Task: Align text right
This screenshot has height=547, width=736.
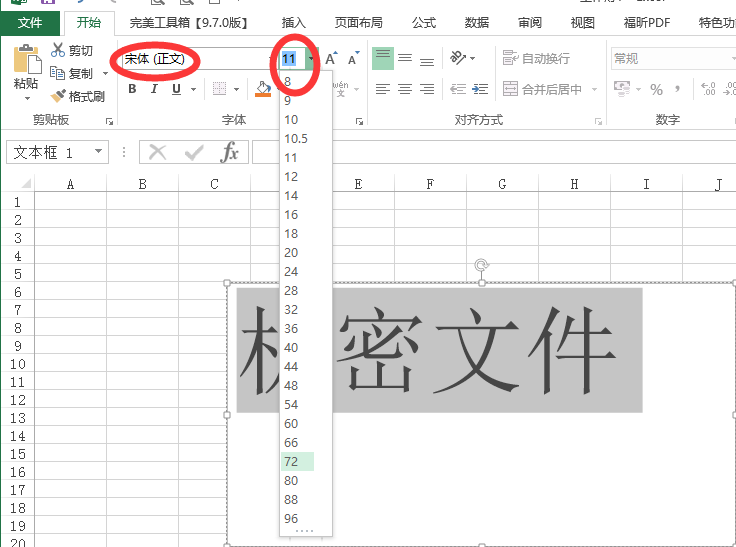Action: point(427,89)
